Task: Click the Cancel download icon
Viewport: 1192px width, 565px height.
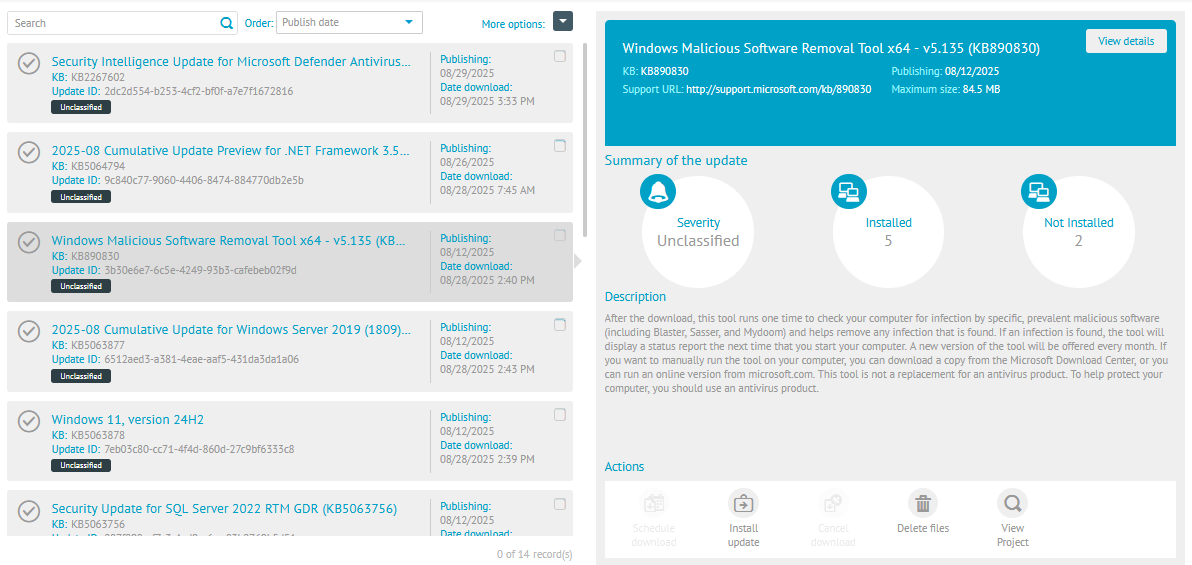Action: point(832,503)
